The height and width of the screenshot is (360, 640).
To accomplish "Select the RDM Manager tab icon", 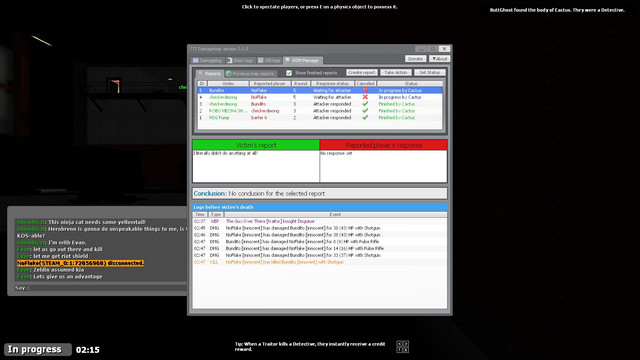I will click(x=288, y=60).
